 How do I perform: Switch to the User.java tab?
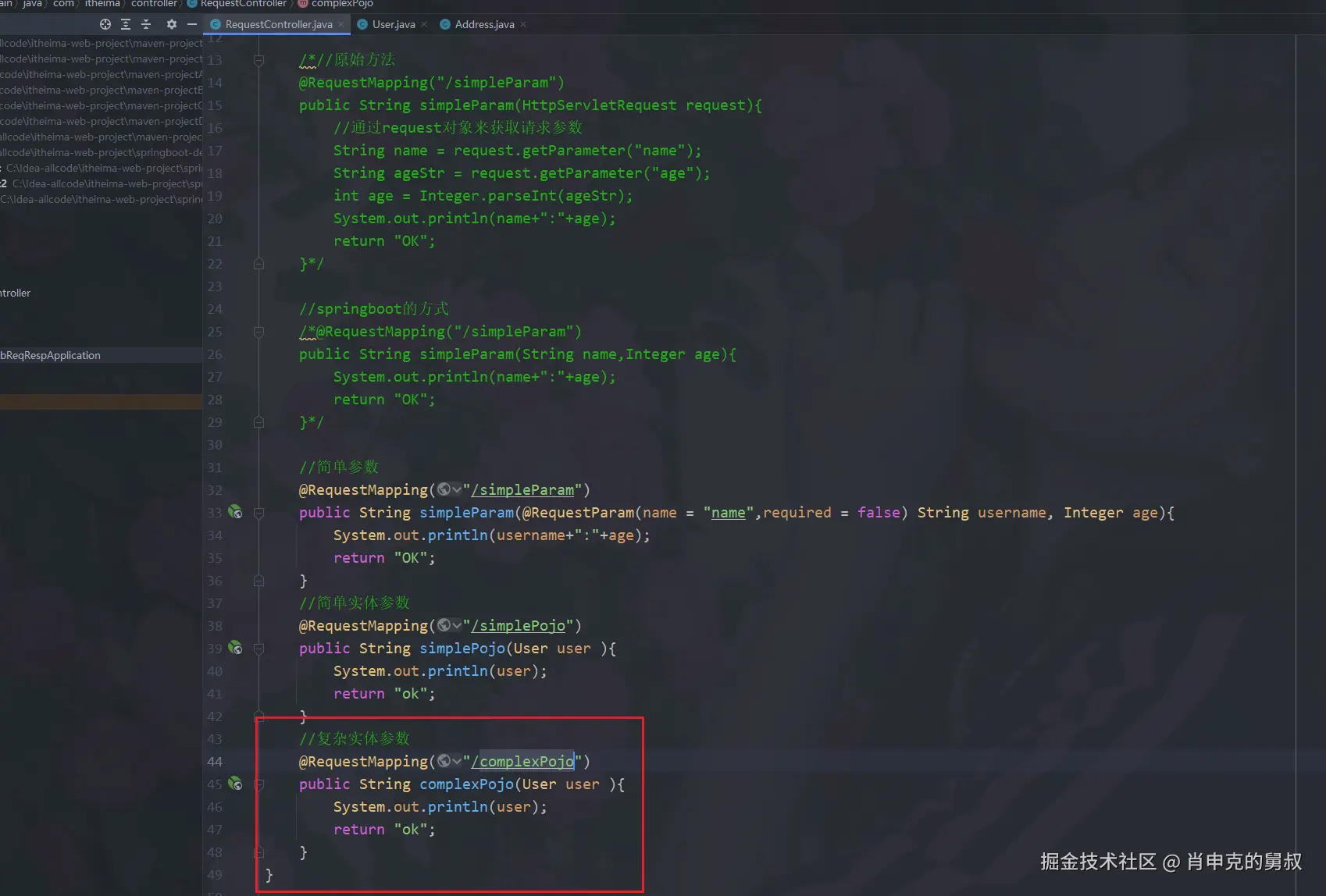tap(394, 24)
